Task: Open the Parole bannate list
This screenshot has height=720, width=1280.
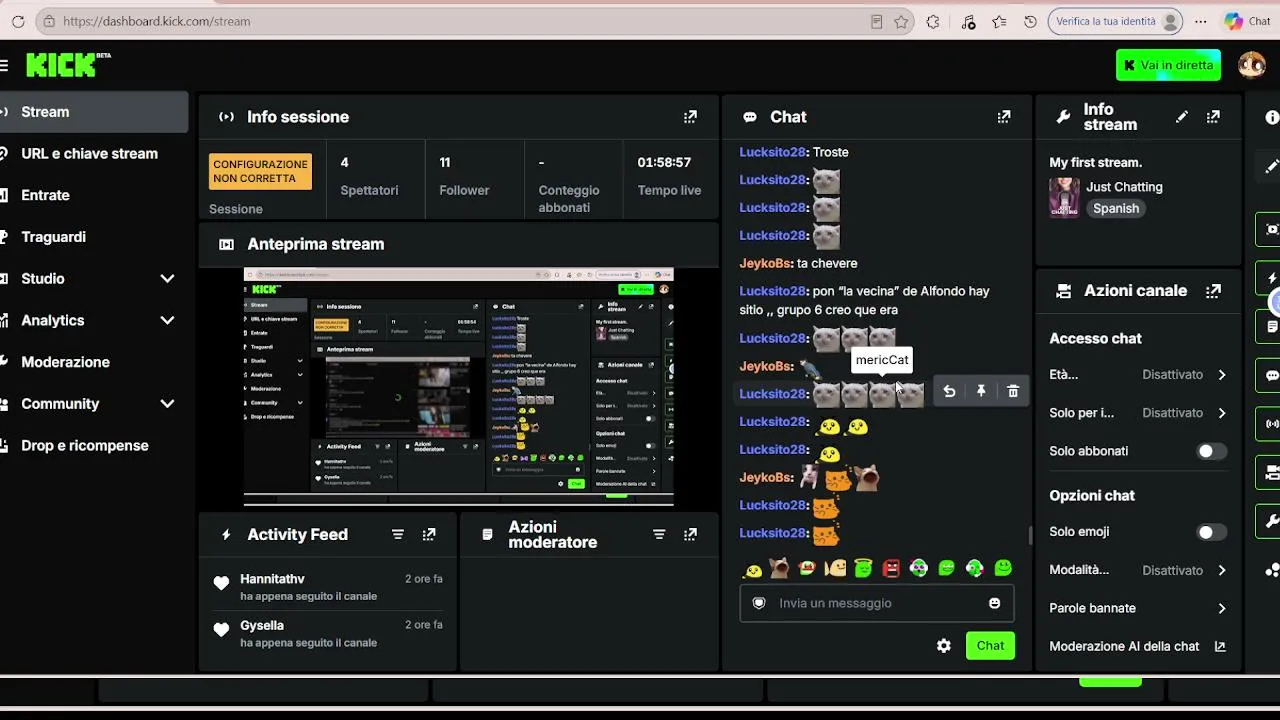Action: (1138, 608)
